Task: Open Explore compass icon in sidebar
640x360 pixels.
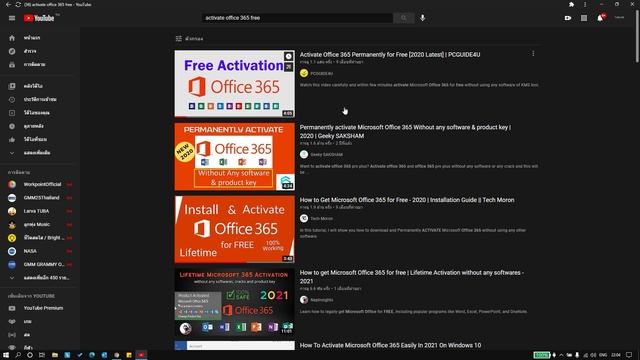Action: click(12, 51)
